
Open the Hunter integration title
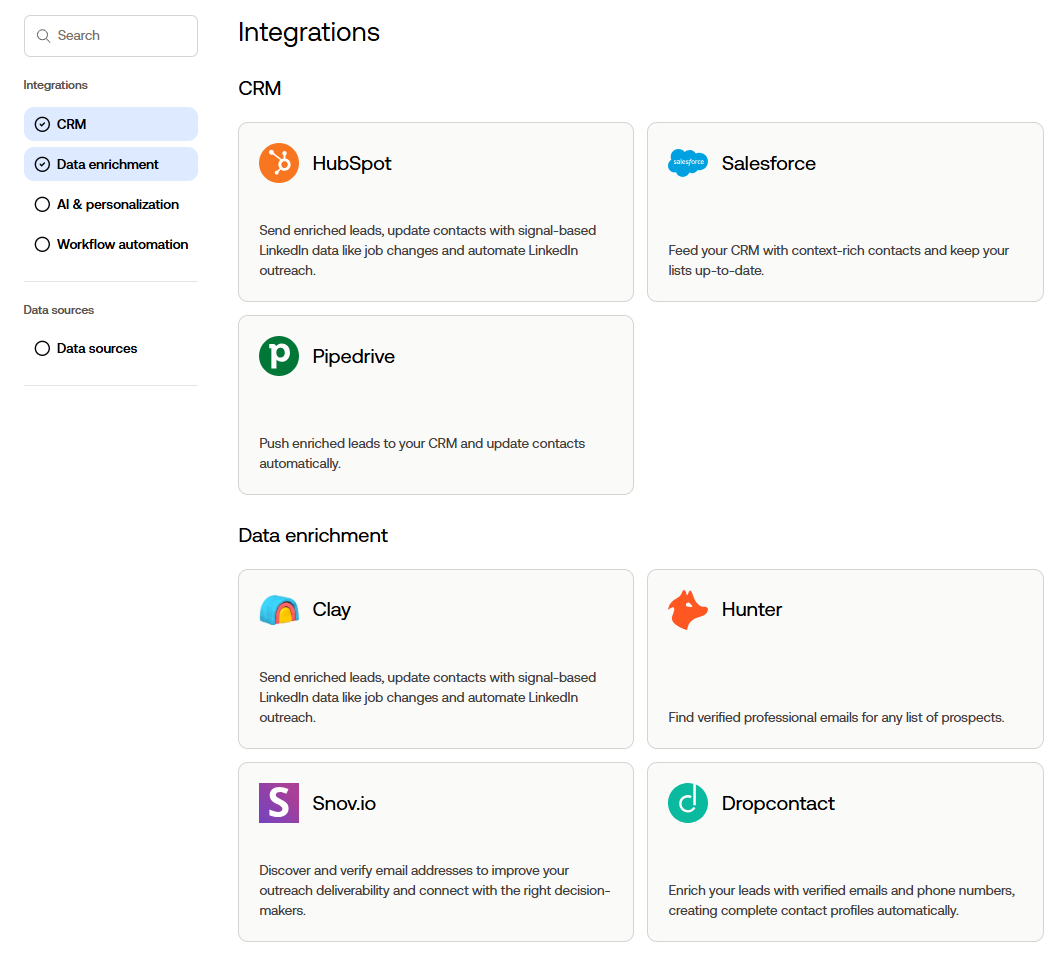[752, 610]
